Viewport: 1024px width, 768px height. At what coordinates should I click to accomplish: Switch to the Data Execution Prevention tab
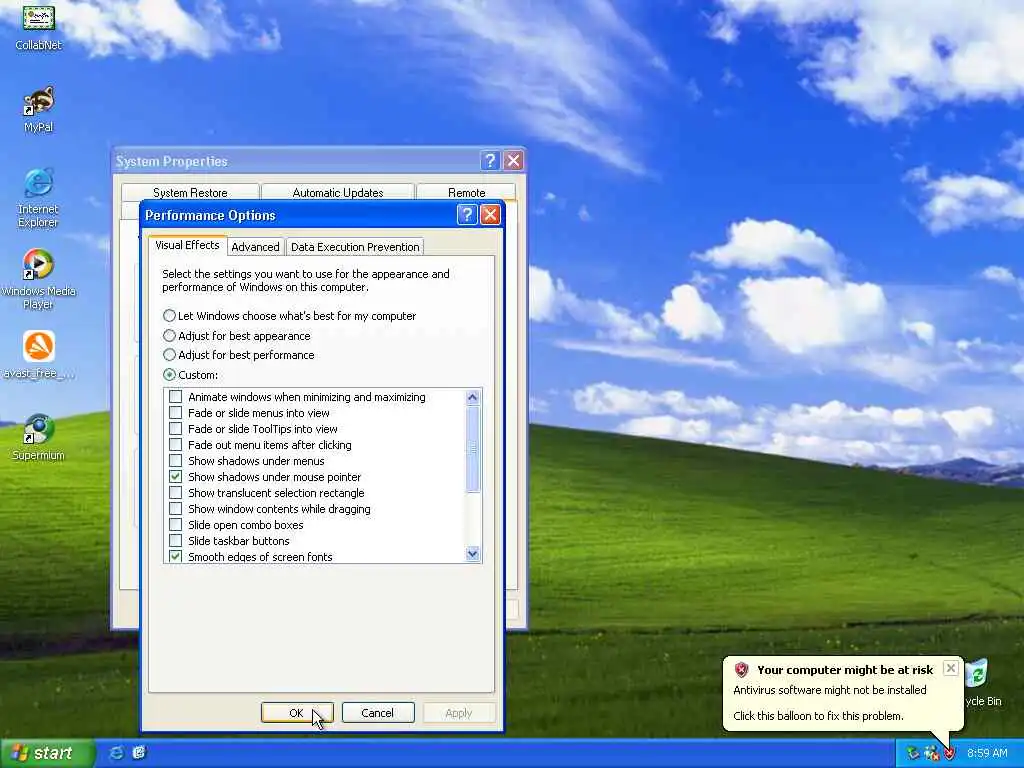[355, 247]
